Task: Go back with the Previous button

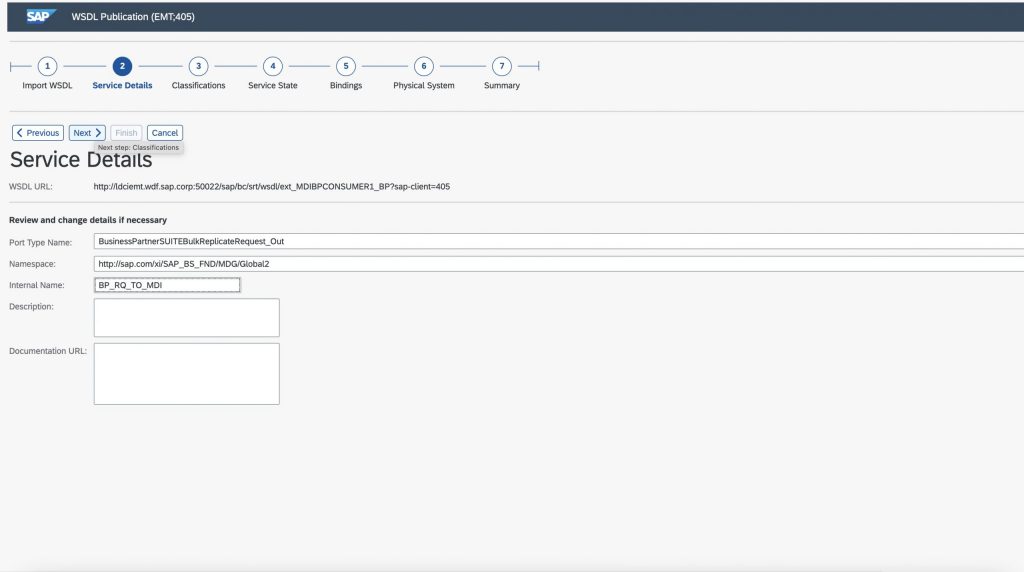Action: [x=38, y=133]
